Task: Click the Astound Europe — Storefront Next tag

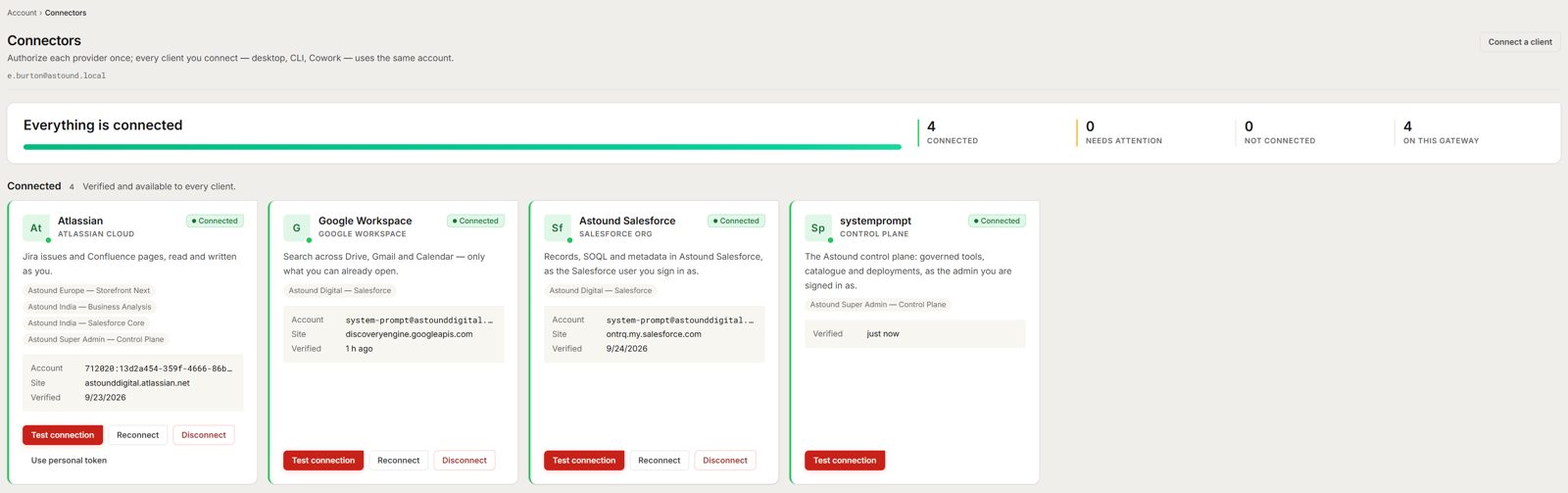Action: pos(89,290)
